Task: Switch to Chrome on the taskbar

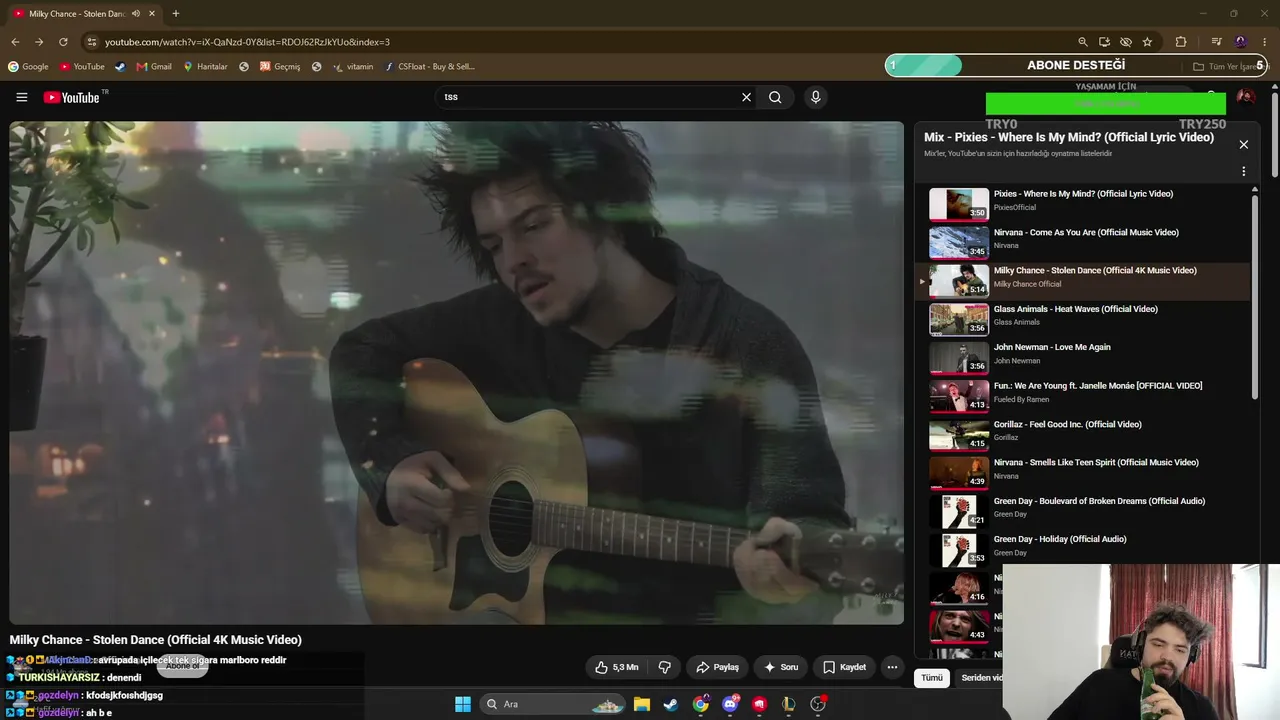Action: 701,704
